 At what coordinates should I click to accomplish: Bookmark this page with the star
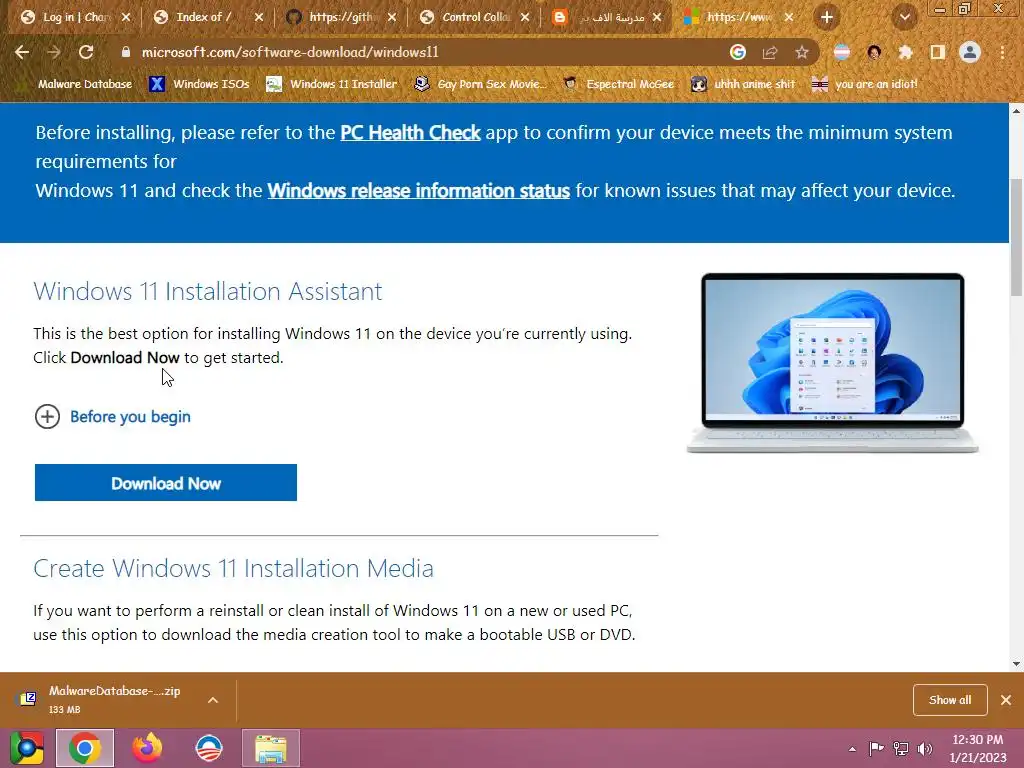(802, 52)
